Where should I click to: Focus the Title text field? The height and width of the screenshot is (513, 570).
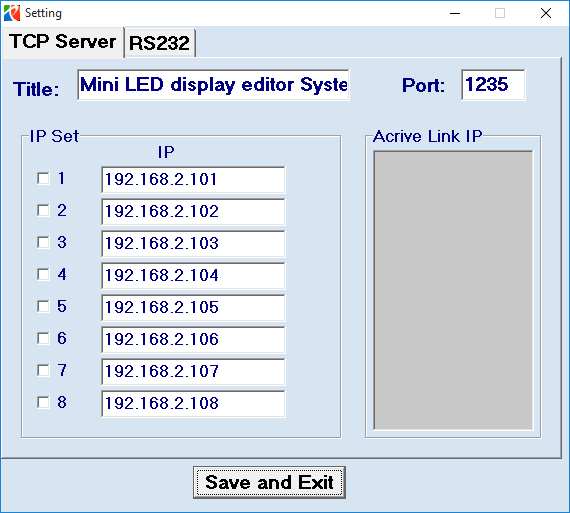tap(213, 85)
